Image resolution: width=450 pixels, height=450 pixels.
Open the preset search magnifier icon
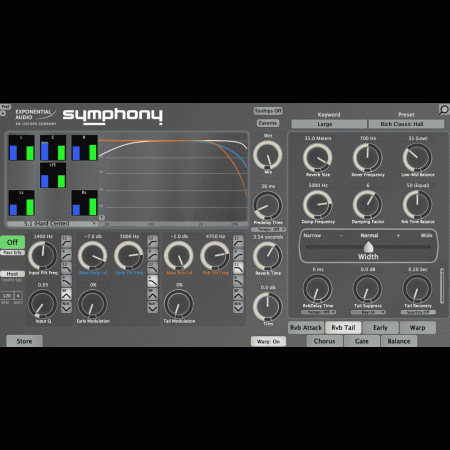pyautogui.click(x=444, y=110)
